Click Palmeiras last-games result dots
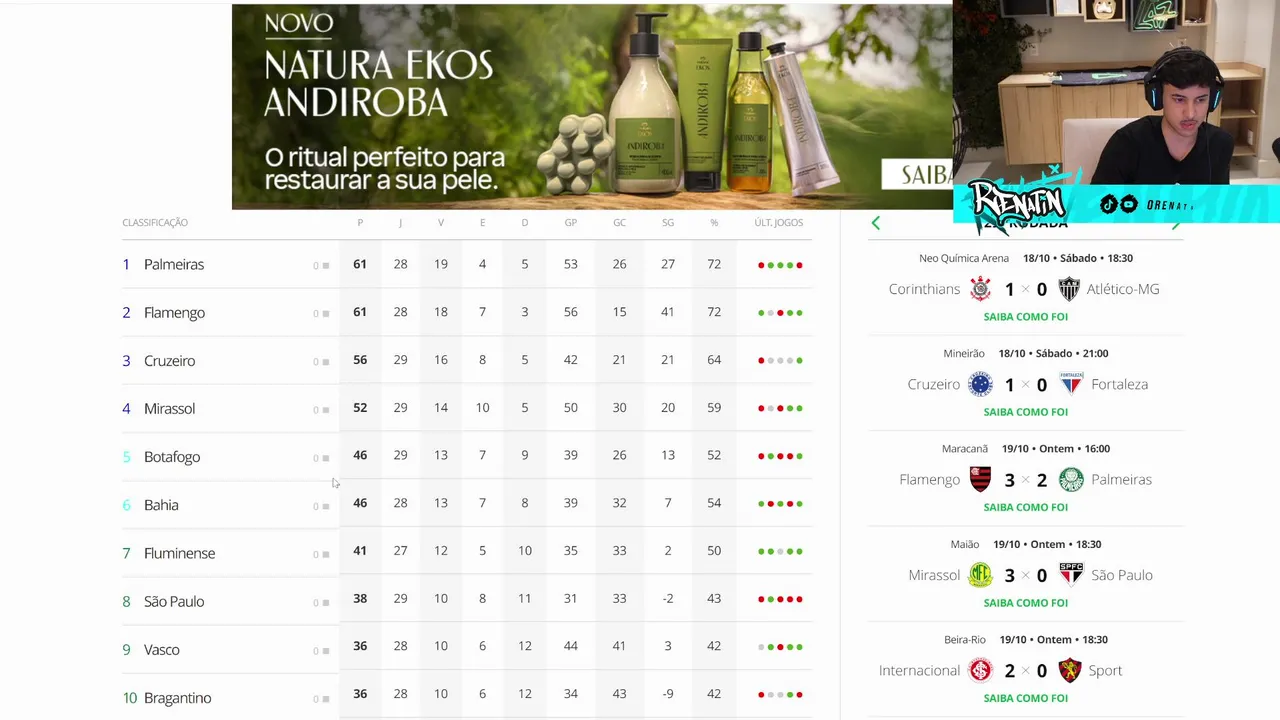The height and width of the screenshot is (720, 1280). point(780,265)
